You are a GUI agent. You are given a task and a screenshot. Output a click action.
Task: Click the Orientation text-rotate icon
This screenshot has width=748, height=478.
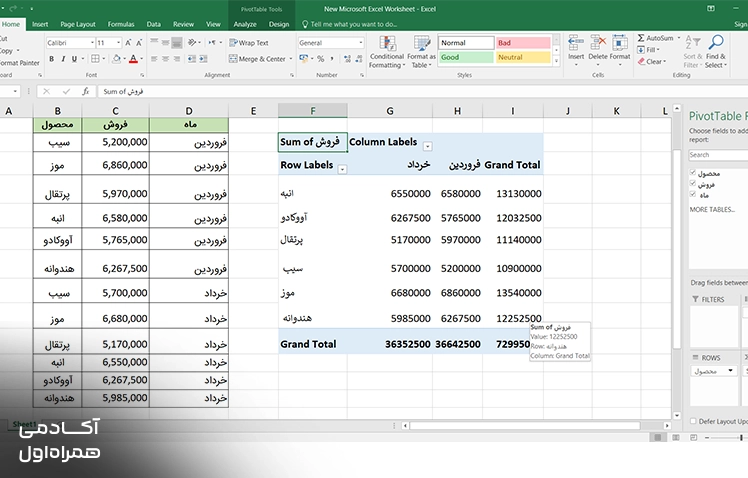(192, 42)
